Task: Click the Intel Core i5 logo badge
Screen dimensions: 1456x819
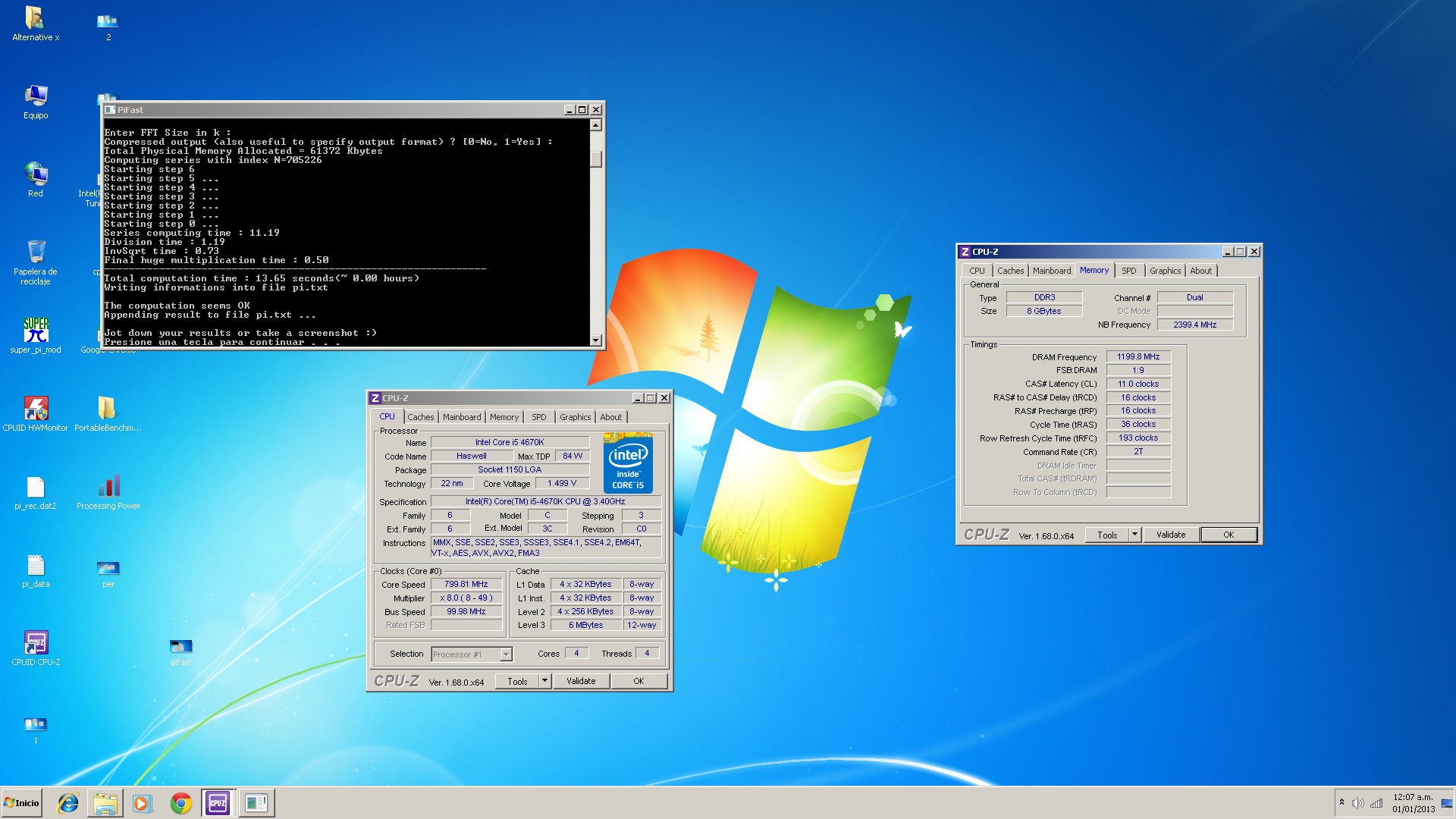Action: coord(629,463)
